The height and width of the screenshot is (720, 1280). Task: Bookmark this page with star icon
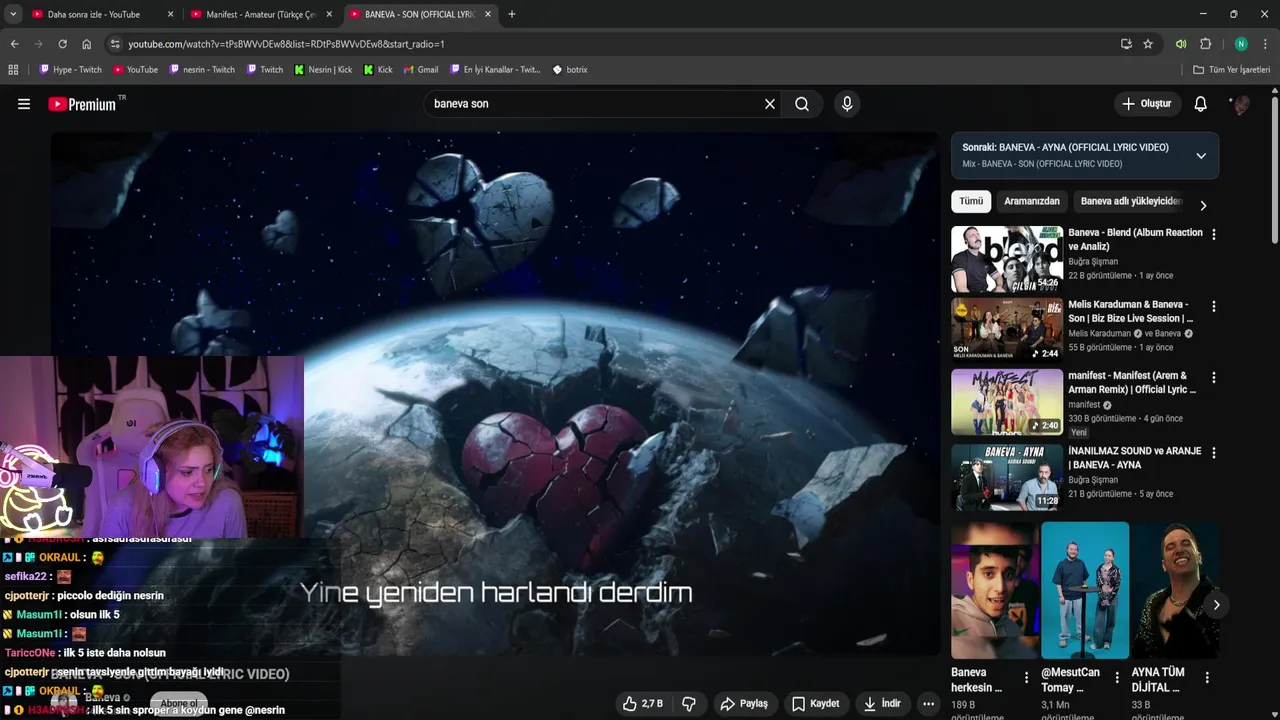coord(1148,44)
